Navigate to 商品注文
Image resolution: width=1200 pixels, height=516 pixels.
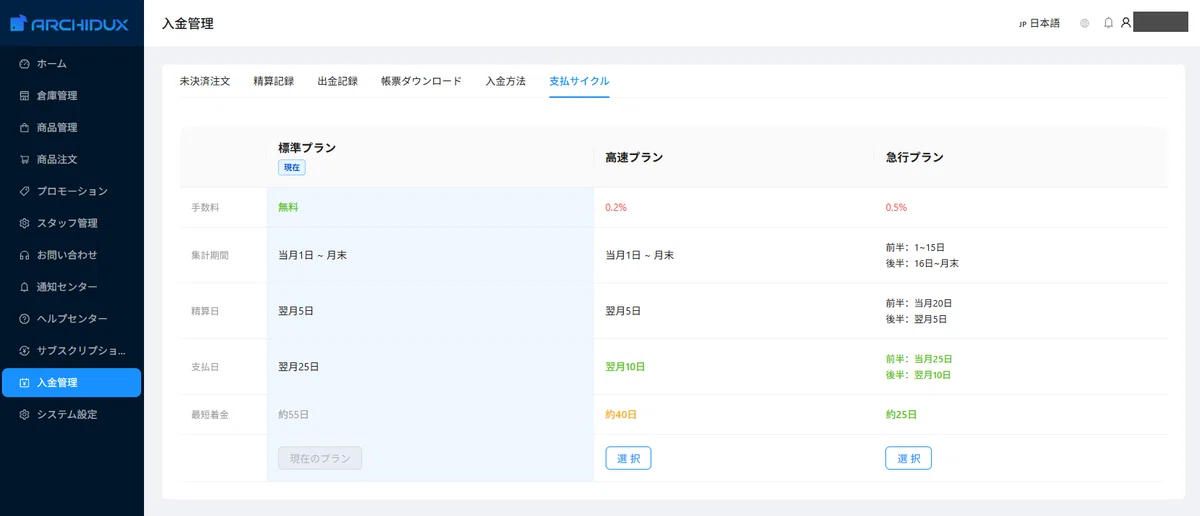72,159
